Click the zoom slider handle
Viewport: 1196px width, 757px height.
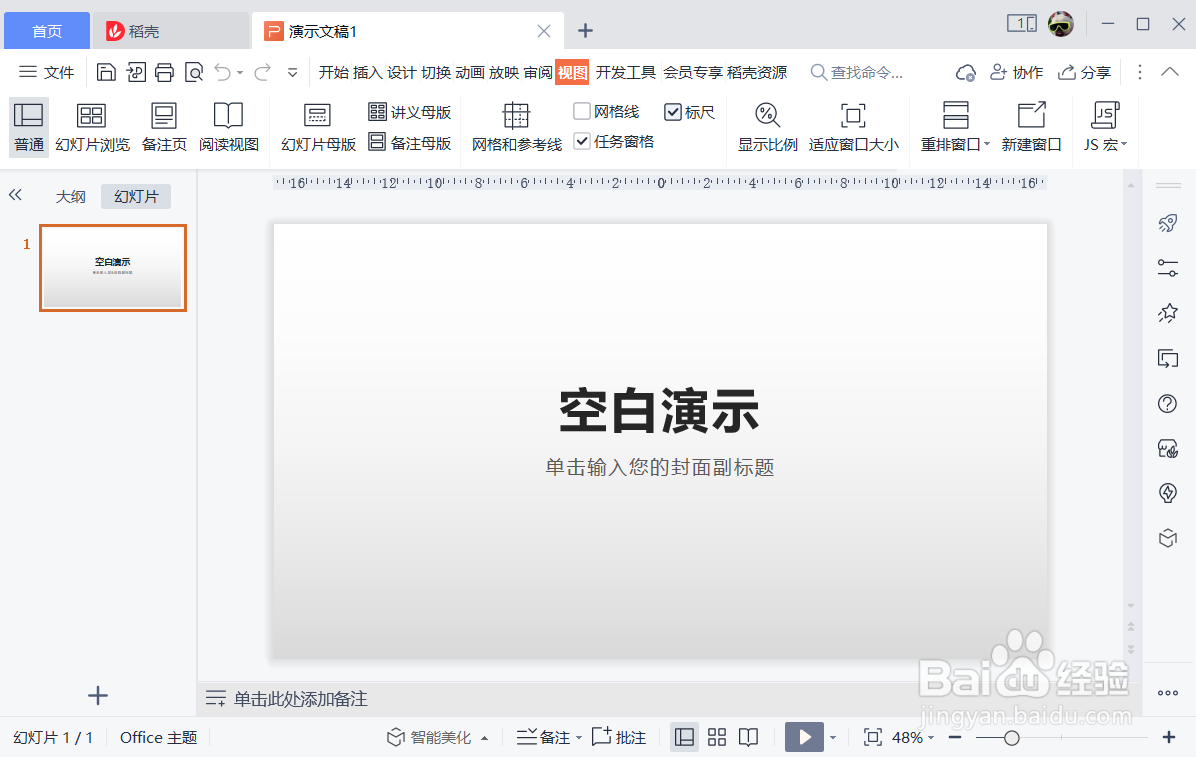point(1011,738)
